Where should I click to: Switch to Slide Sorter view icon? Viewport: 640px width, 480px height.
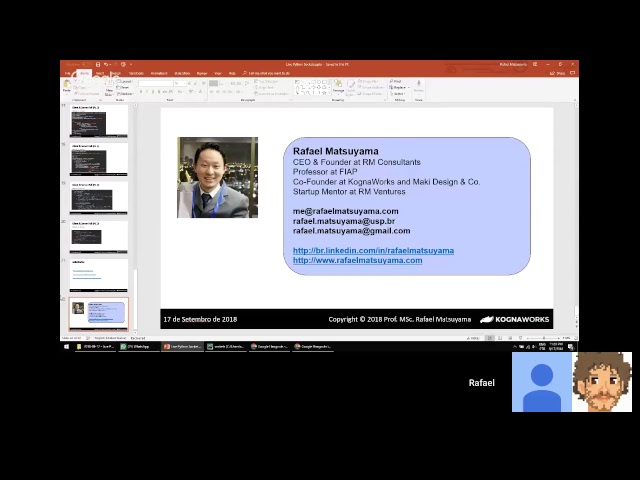500,338
